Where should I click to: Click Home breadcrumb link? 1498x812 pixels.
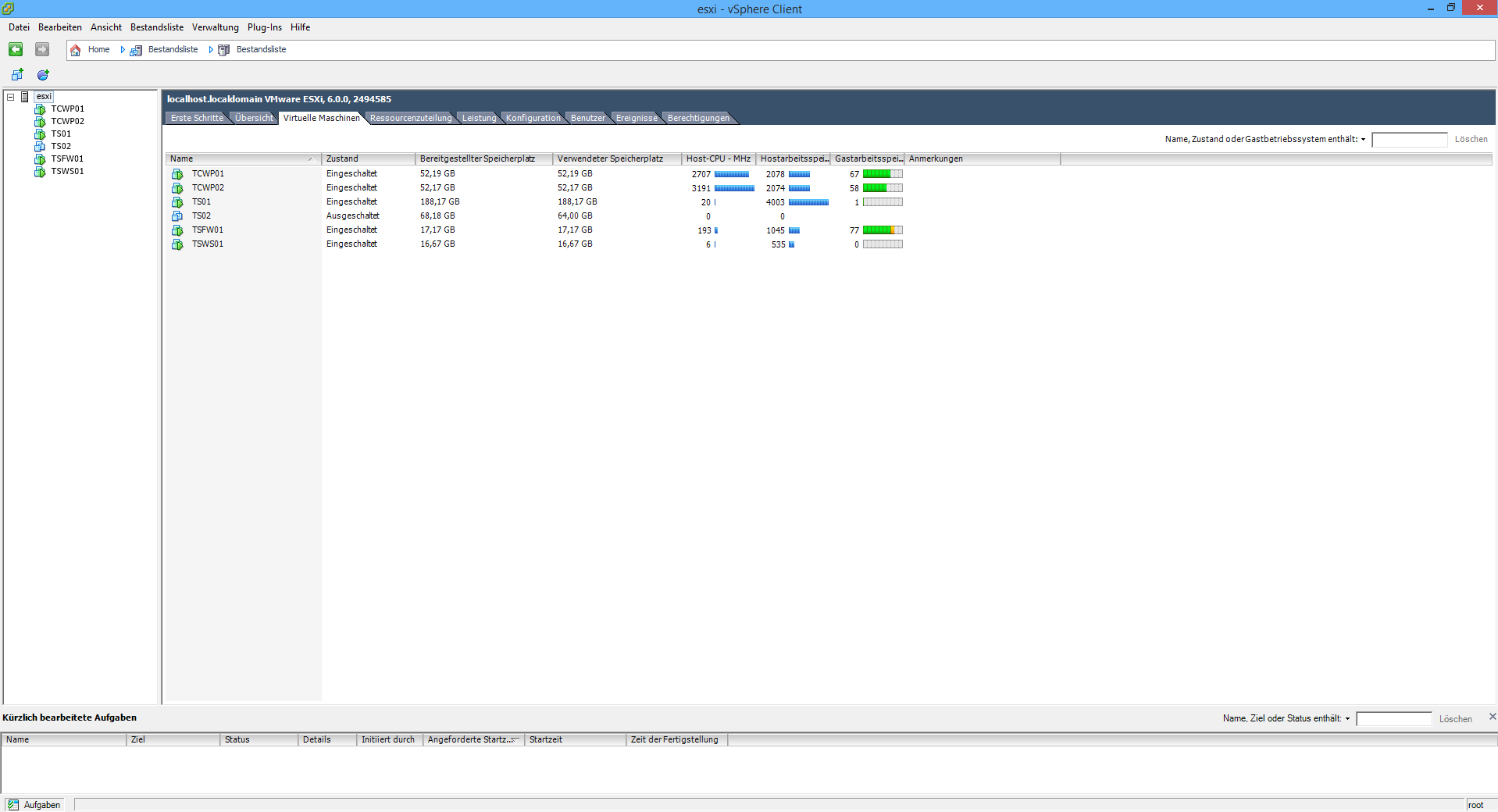pyautogui.click(x=99, y=50)
